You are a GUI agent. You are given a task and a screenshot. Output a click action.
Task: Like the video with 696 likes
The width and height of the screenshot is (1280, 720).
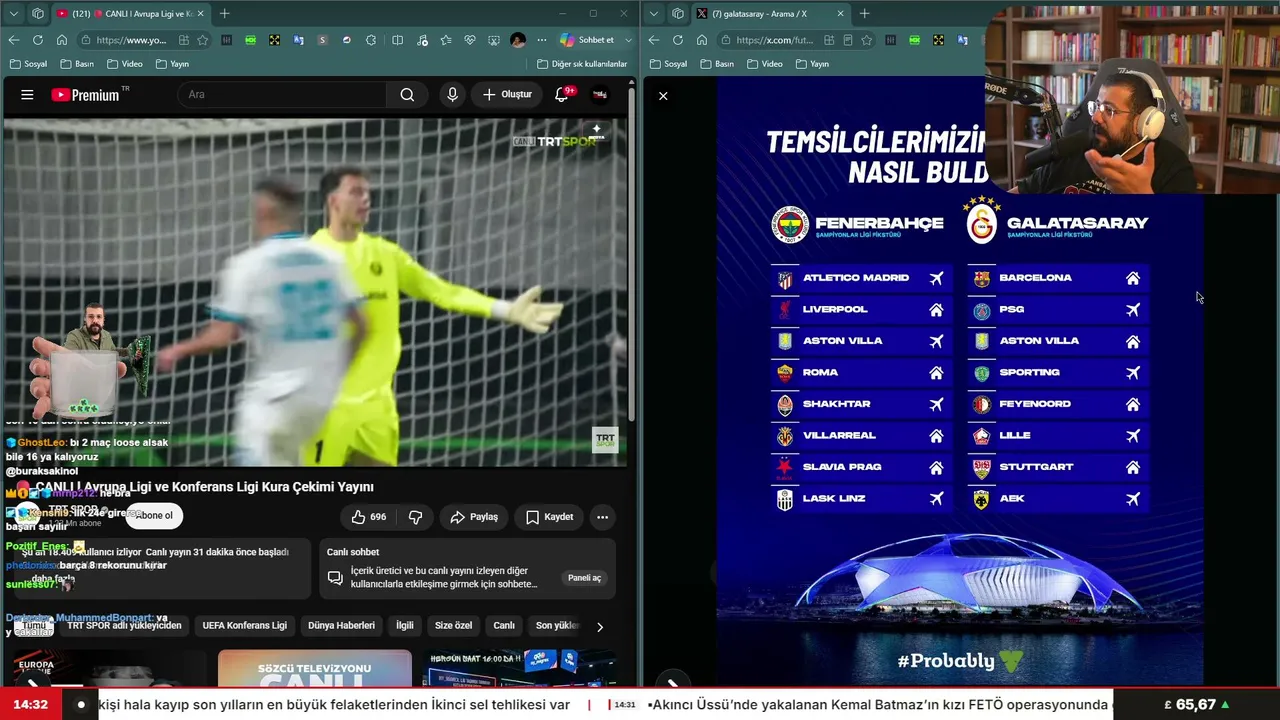369,517
